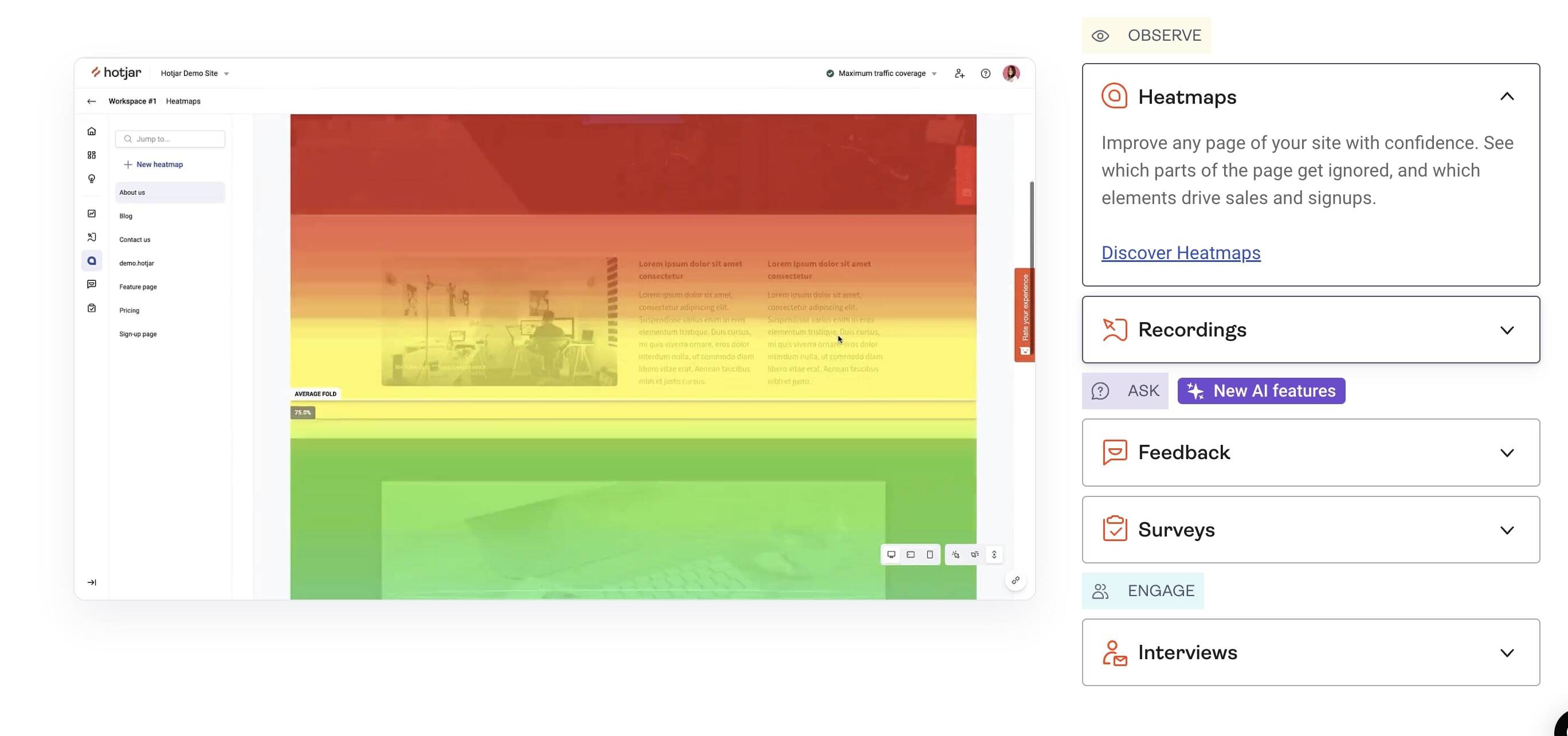Open Hotjar Demo Site dropdown
This screenshot has height=736, width=1568.
click(x=195, y=74)
